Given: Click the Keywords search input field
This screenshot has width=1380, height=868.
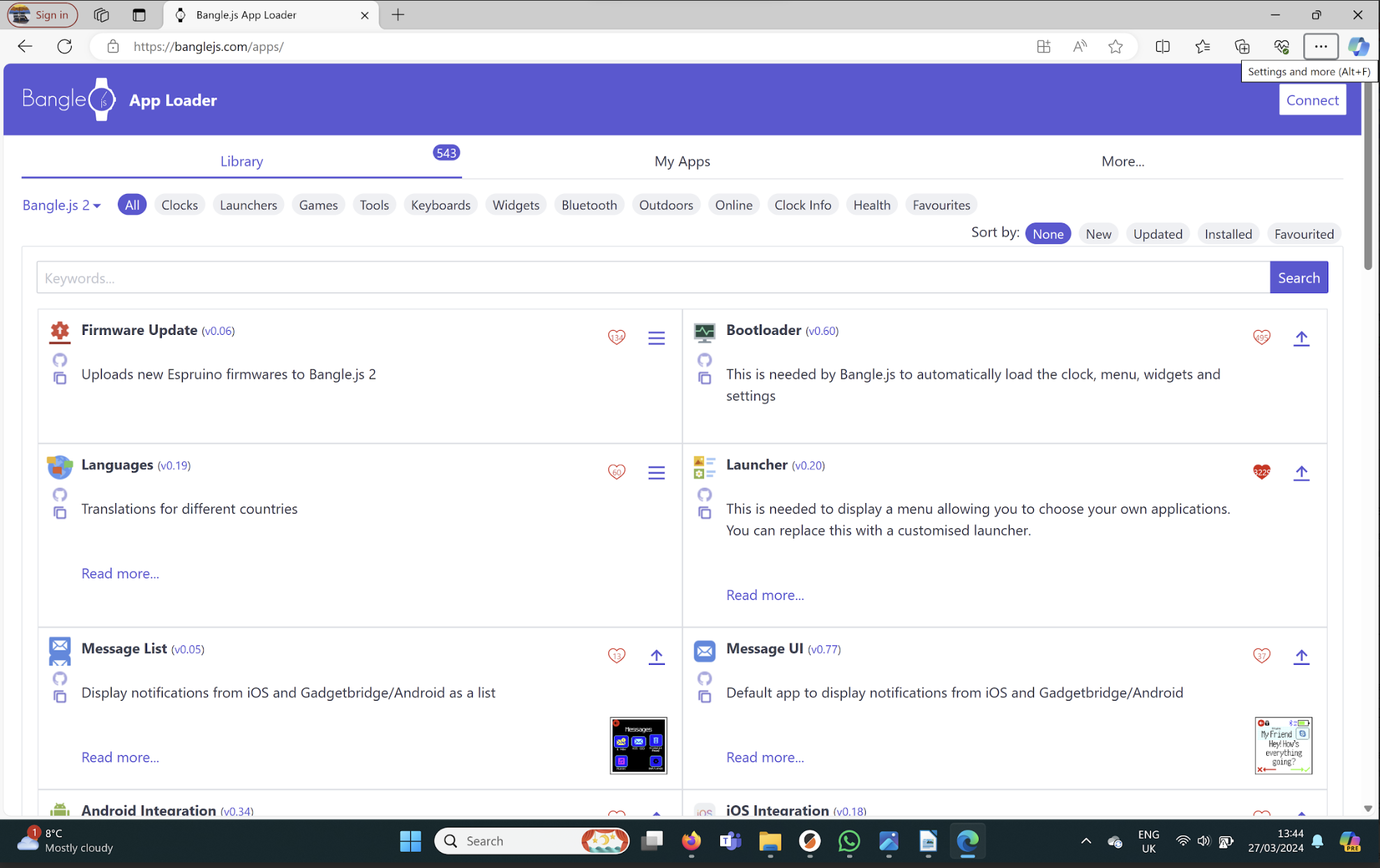Looking at the screenshot, I should coord(653,278).
